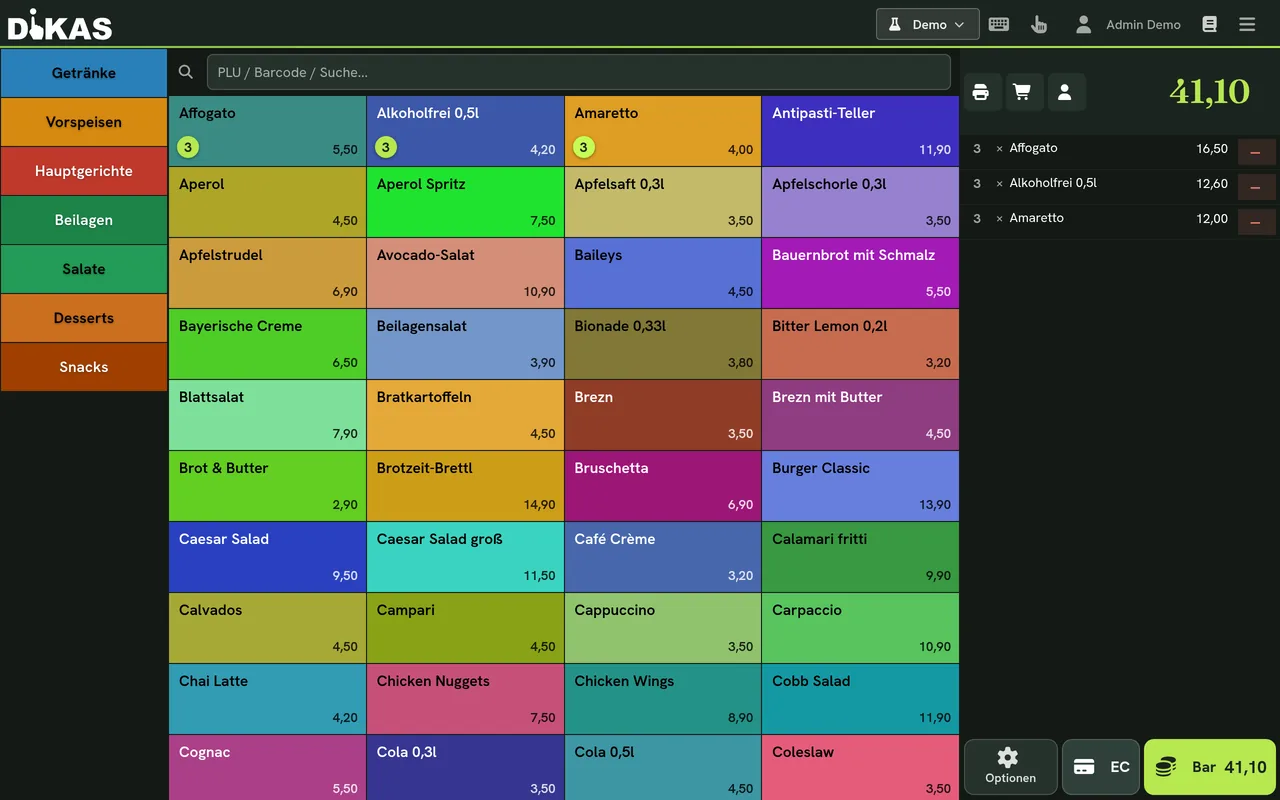Pay by EC card button
The image size is (1280, 800).
pyautogui.click(x=1101, y=767)
